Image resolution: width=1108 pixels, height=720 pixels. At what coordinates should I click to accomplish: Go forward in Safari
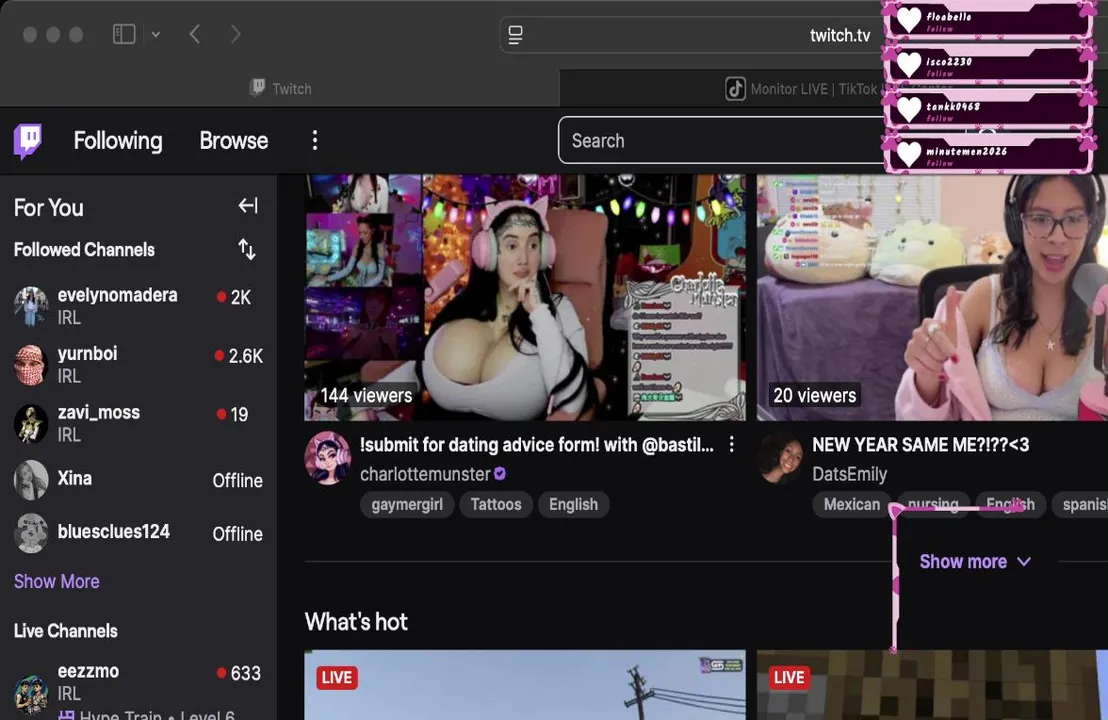pyautogui.click(x=236, y=34)
